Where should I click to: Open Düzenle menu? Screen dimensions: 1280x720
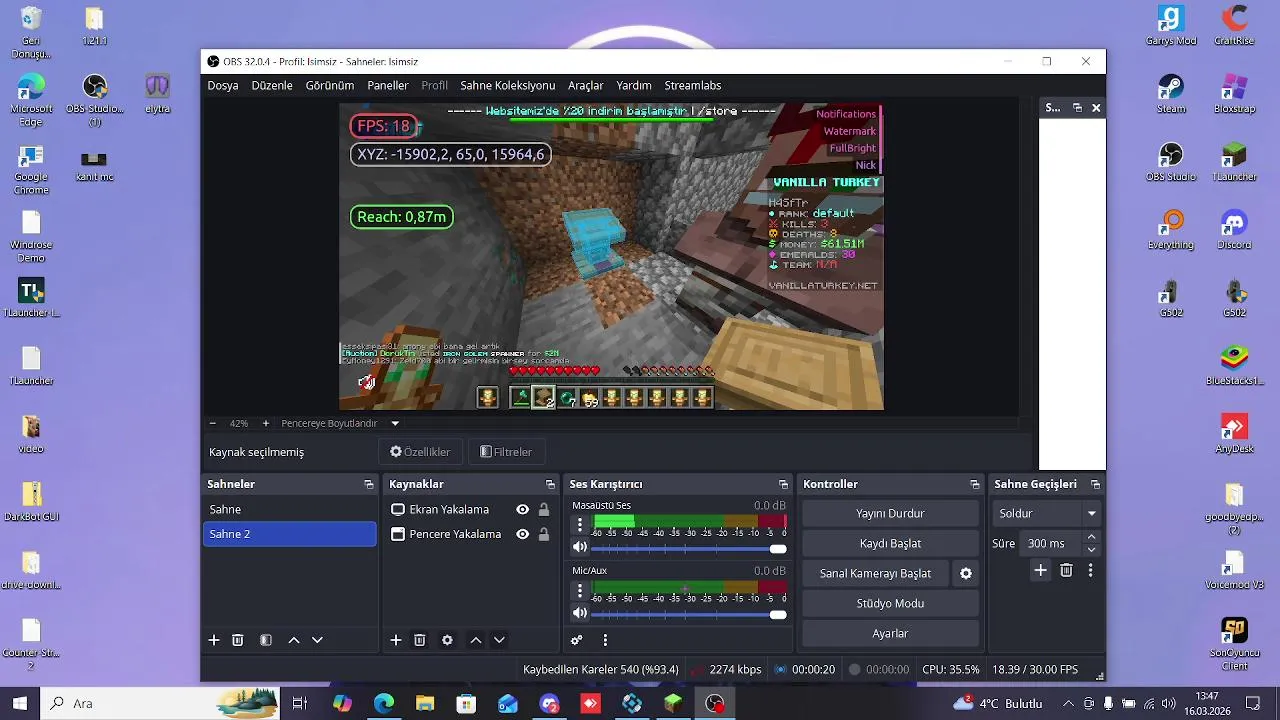[x=272, y=85]
